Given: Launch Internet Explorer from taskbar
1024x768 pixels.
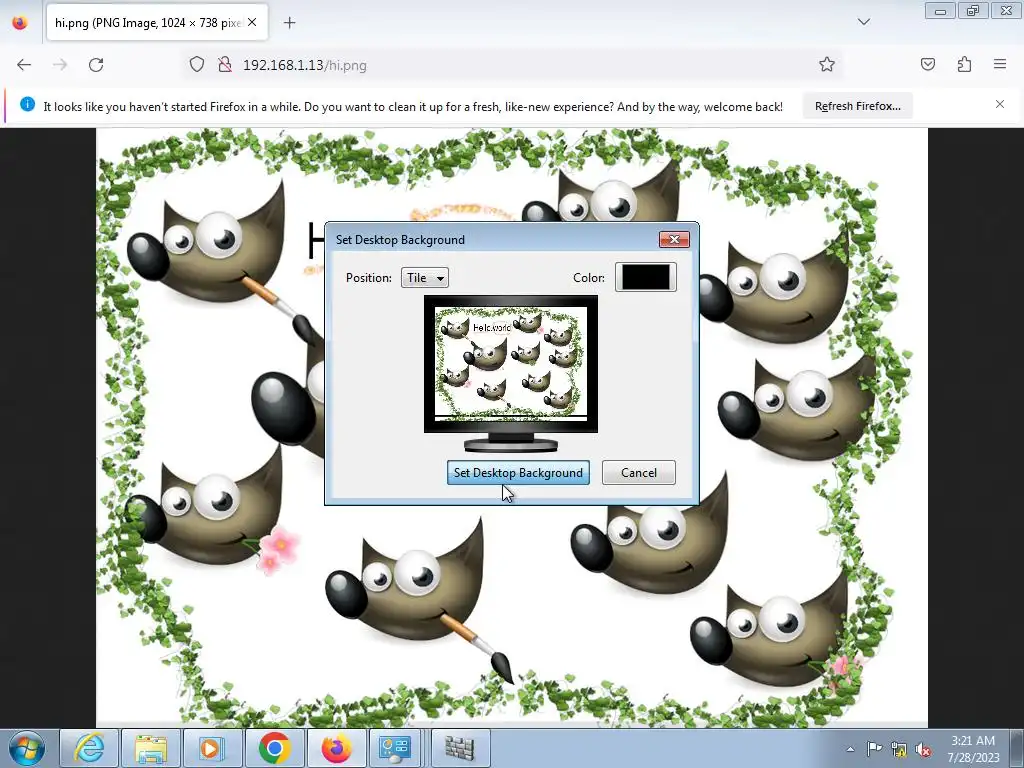Looking at the screenshot, I should pos(89,748).
